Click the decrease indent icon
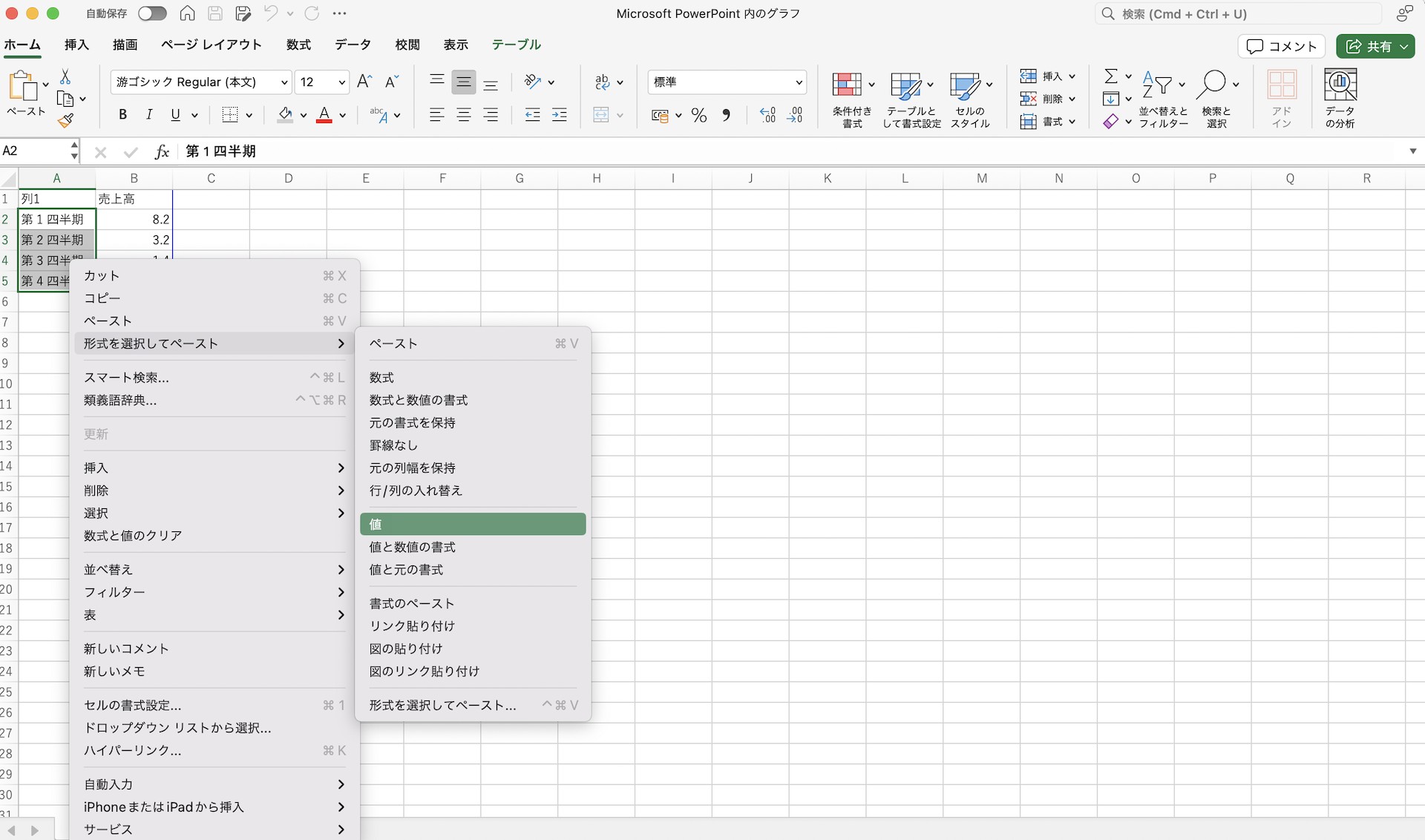This screenshot has height=840, width=1425. coord(532,115)
